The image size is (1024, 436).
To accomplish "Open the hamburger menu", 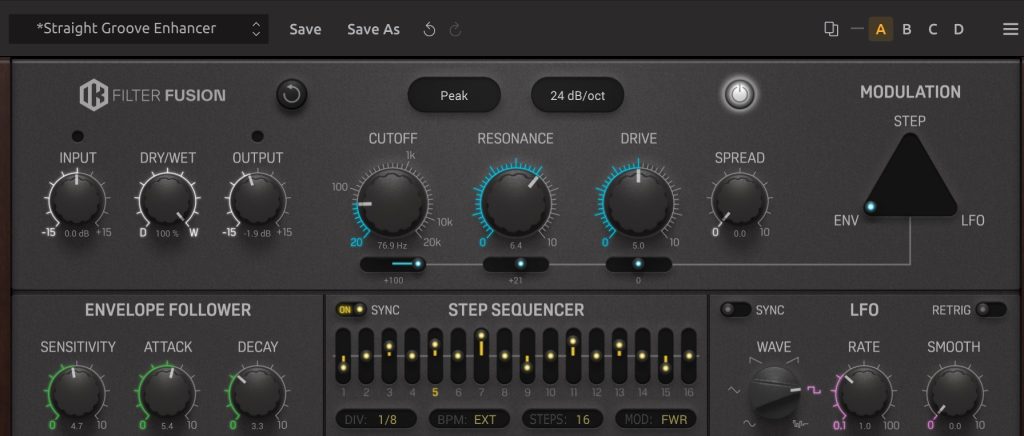I will point(1009,29).
